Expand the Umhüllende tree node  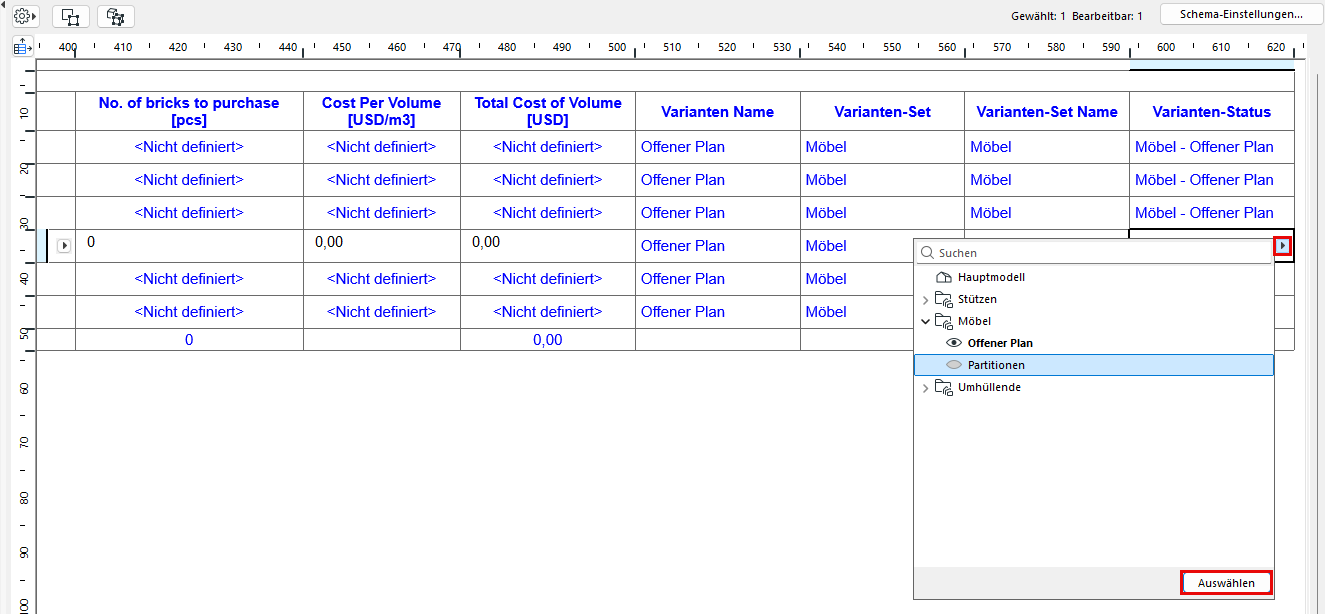point(925,387)
